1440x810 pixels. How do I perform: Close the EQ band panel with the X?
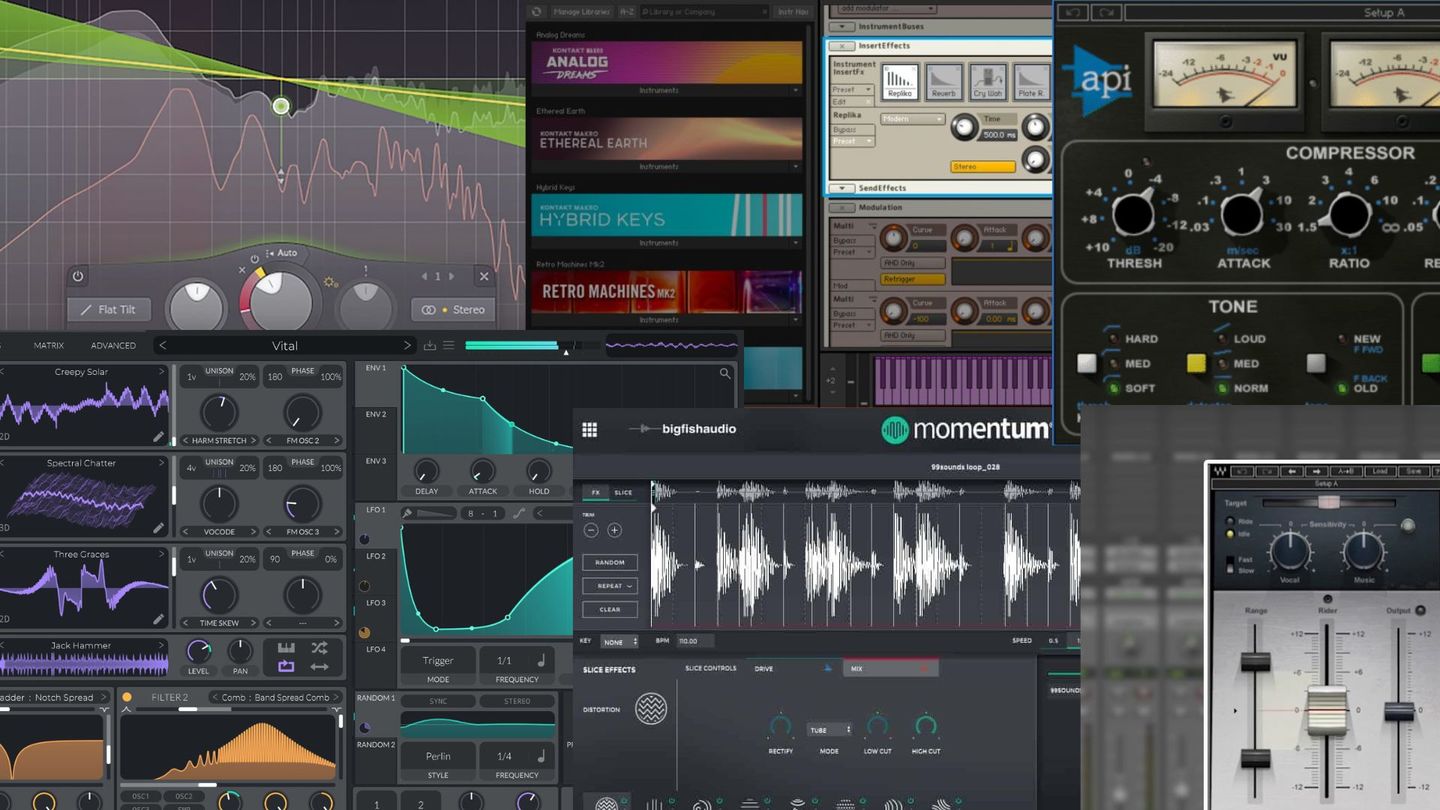[x=484, y=276]
